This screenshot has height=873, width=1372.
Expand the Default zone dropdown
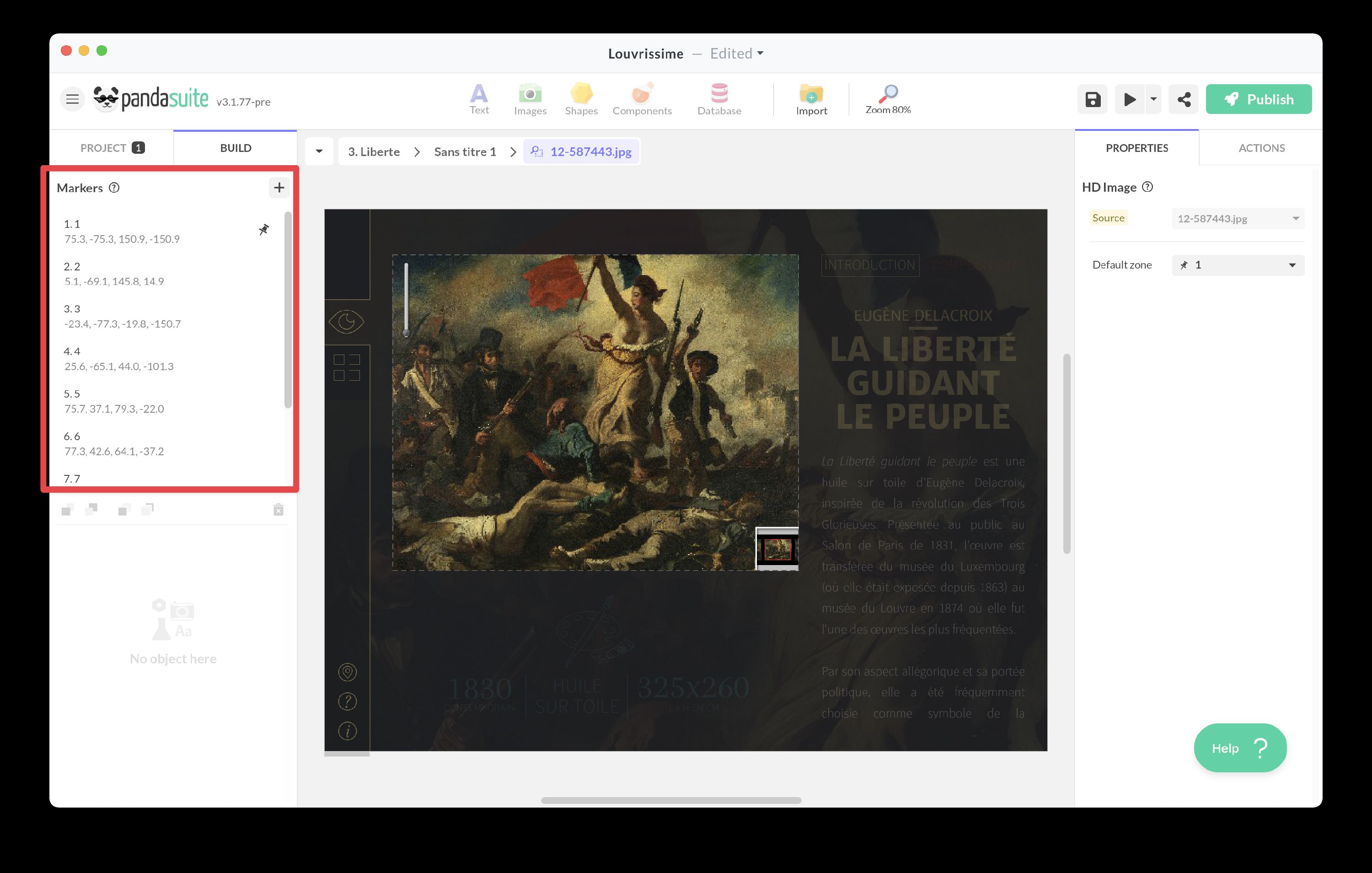(x=1238, y=265)
